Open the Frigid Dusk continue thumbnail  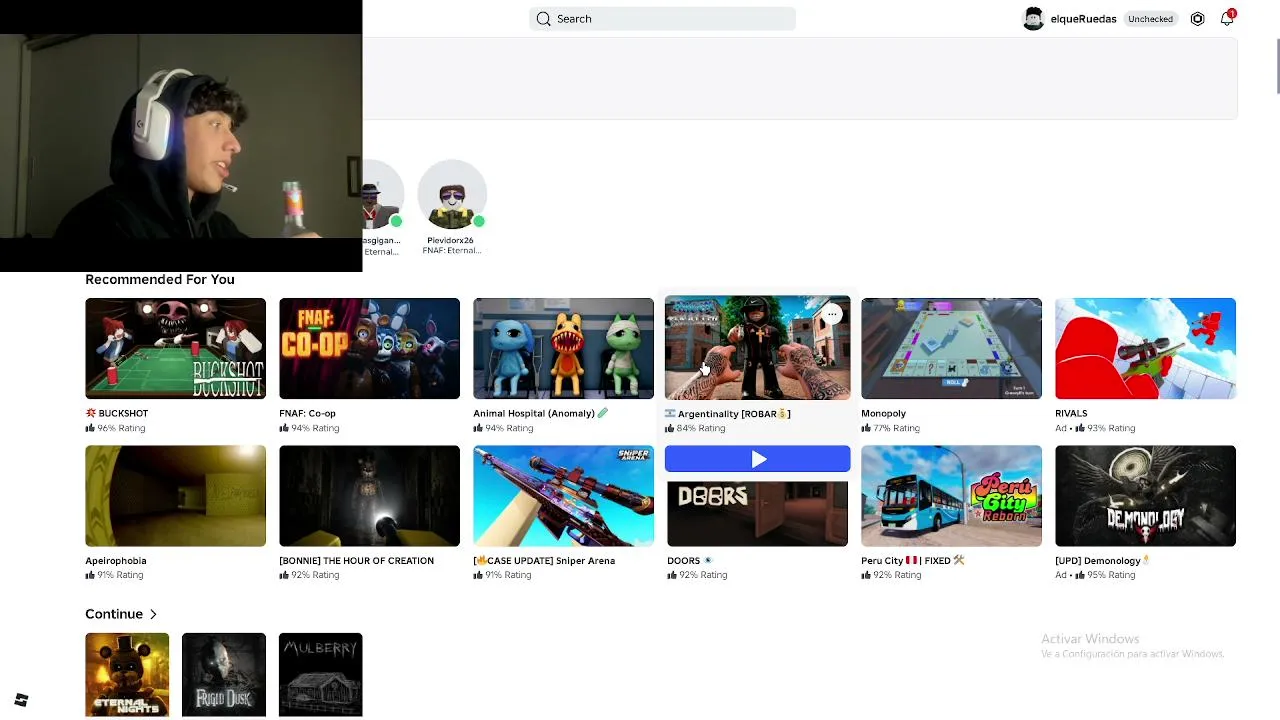(x=224, y=675)
